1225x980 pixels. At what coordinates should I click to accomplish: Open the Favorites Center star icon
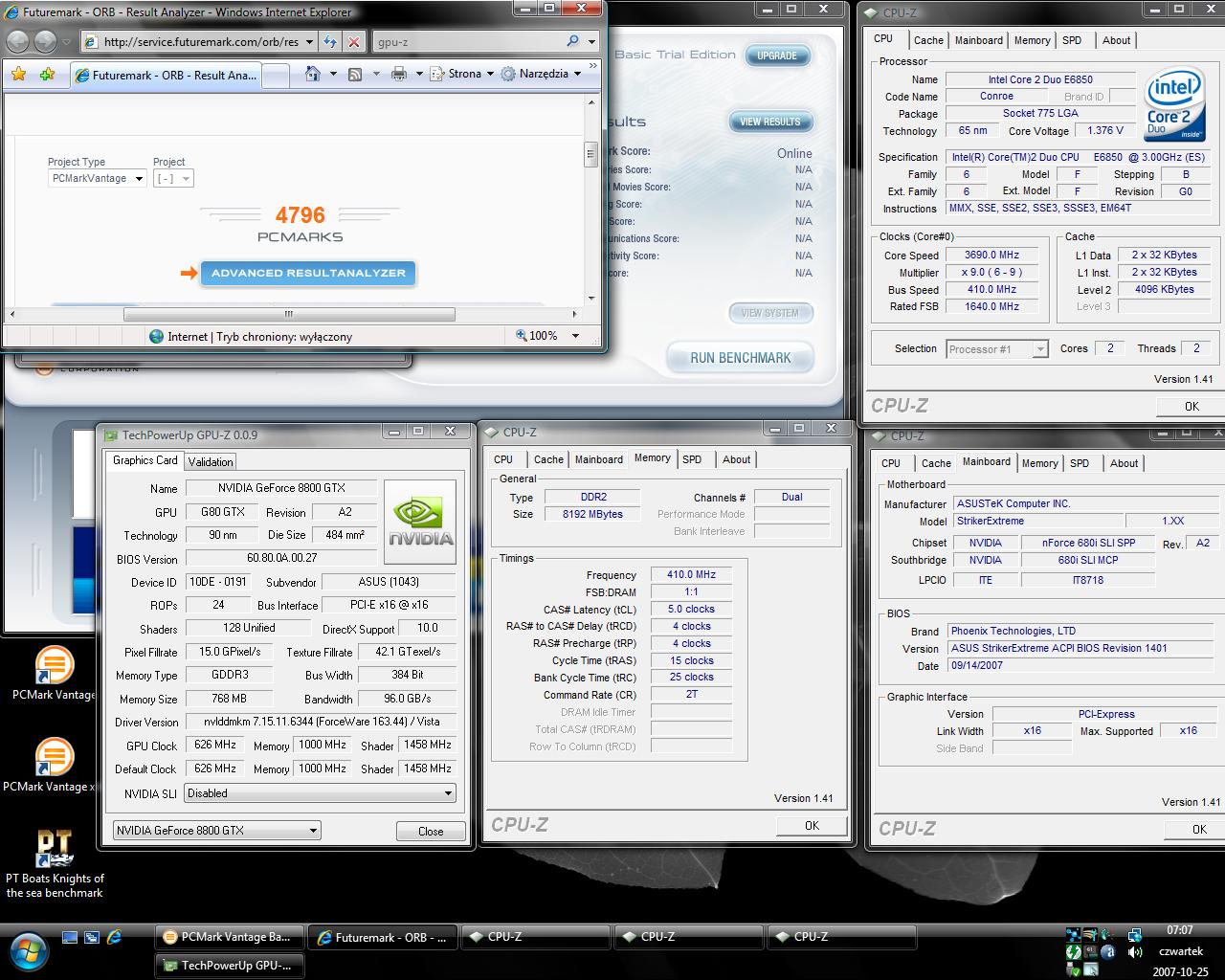(18, 74)
